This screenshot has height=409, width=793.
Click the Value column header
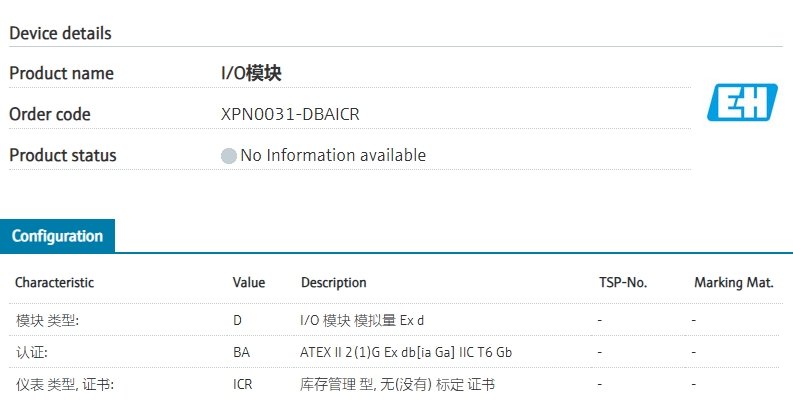(249, 283)
